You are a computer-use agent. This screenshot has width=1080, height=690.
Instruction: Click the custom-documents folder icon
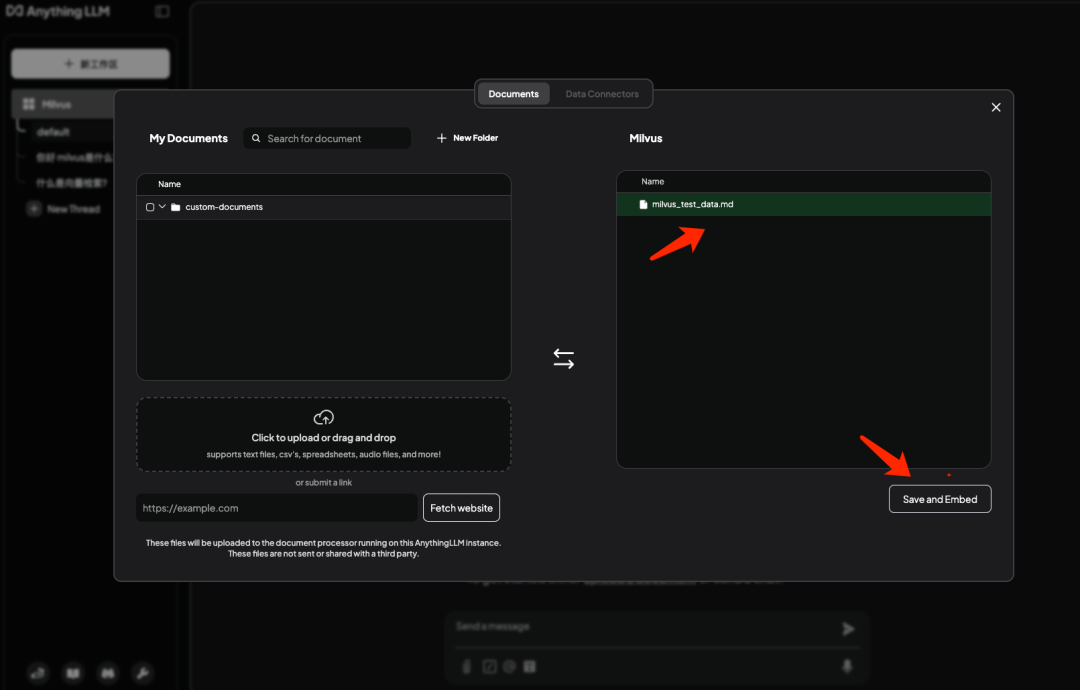pos(176,207)
